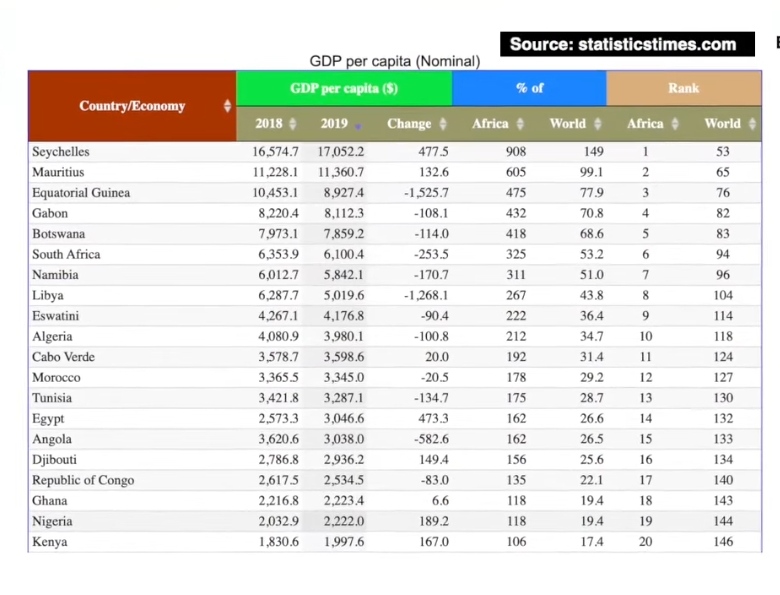The image size is (780, 595).
Task: Click sort arrows beside Rank World column
Action: pyautogui.click(x=752, y=123)
